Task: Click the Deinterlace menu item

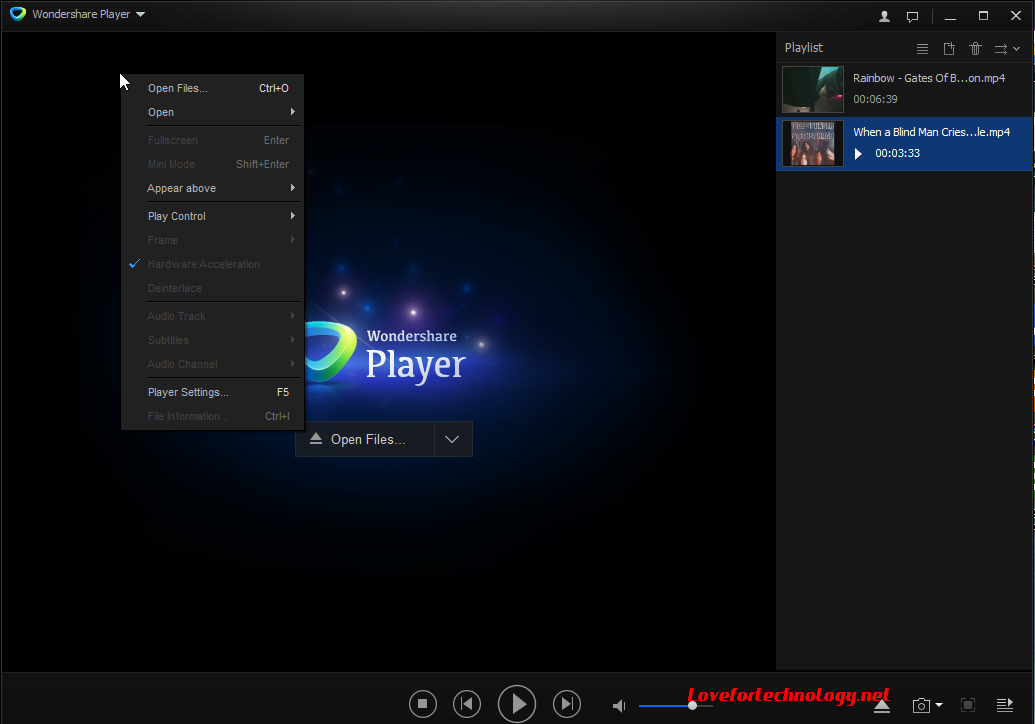Action: pyautogui.click(x=212, y=288)
